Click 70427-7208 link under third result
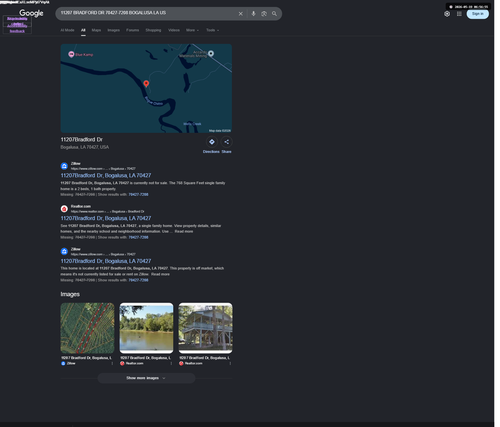 tap(138, 280)
